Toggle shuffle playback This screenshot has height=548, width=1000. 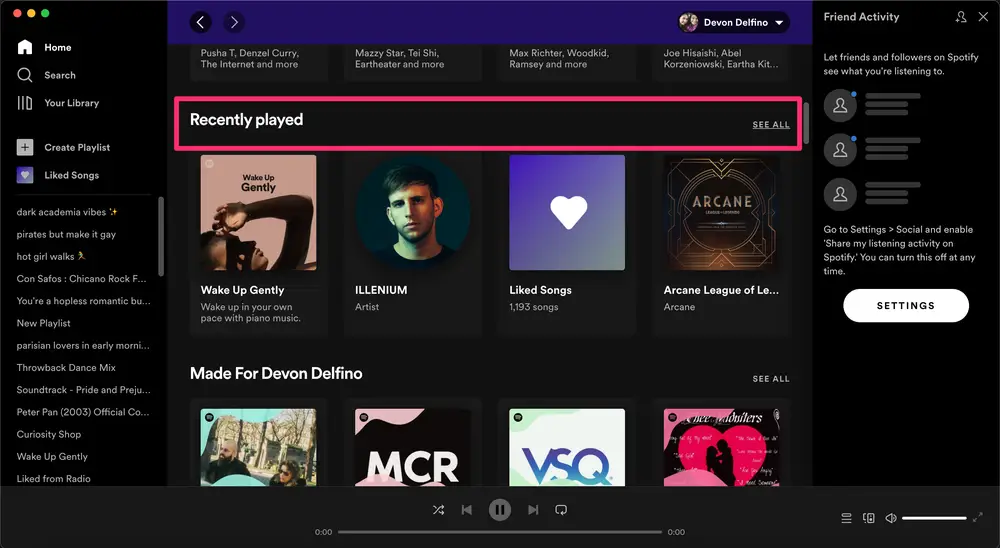pyautogui.click(x=438, y=510)
